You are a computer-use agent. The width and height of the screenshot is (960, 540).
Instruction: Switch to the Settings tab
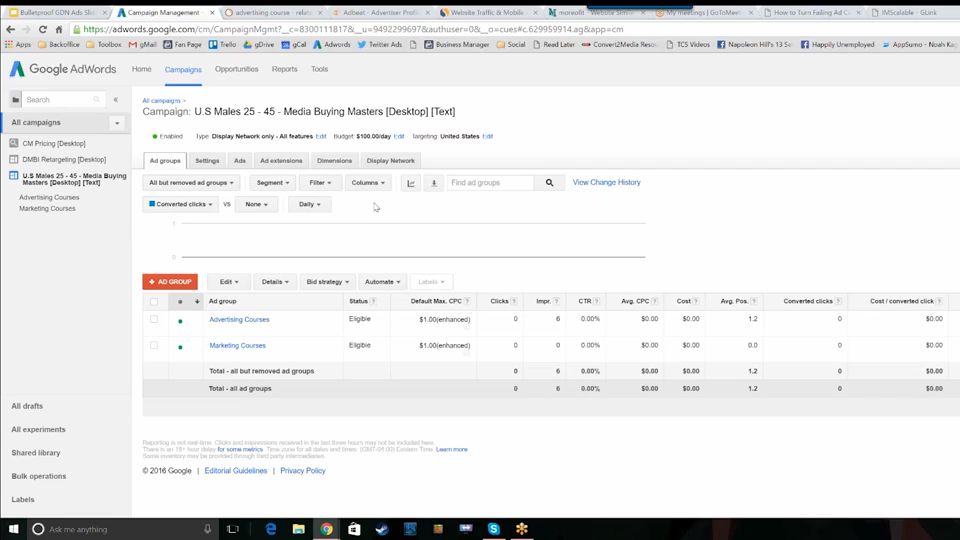(207, 160)
